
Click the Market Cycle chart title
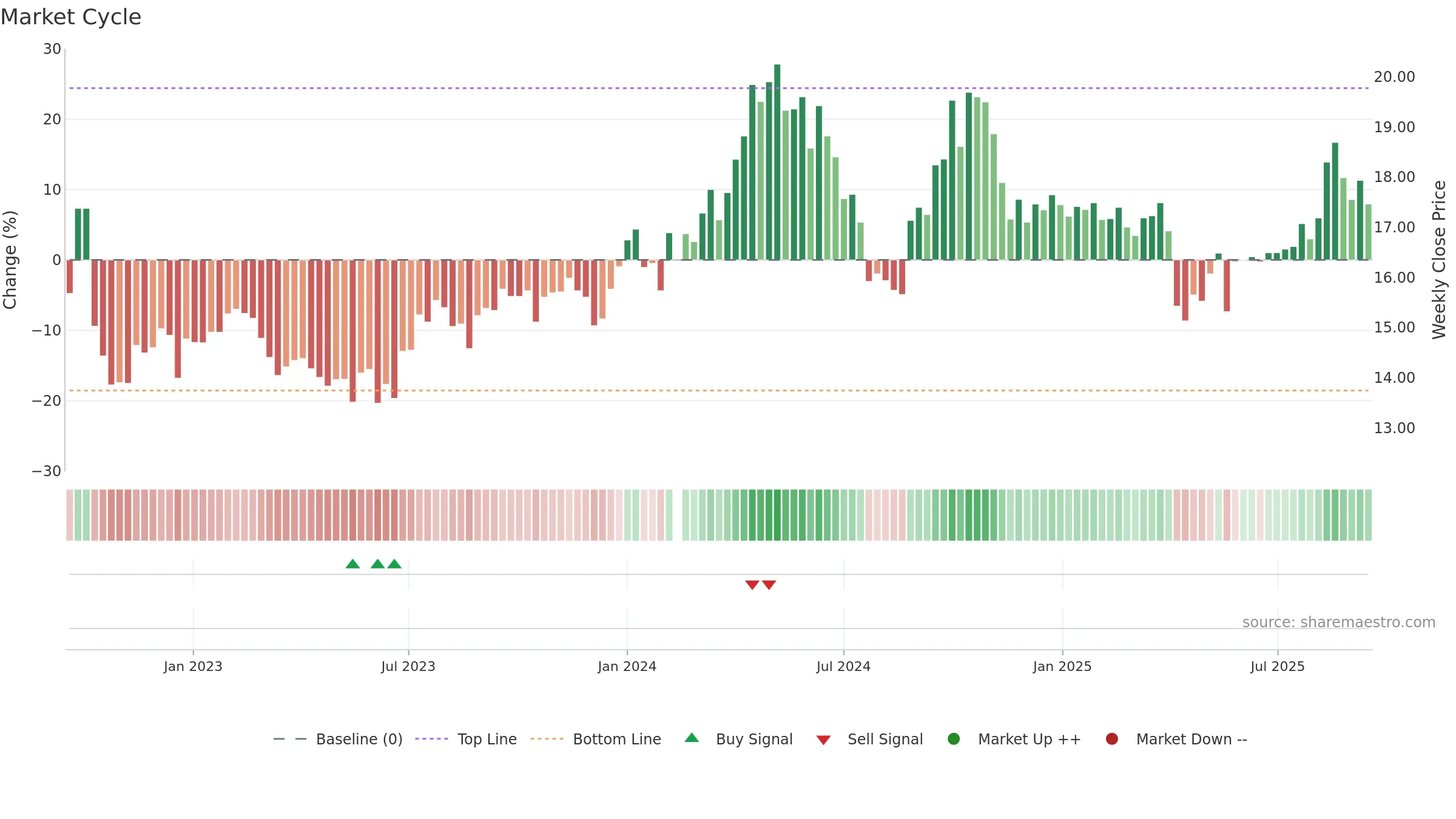71,17
